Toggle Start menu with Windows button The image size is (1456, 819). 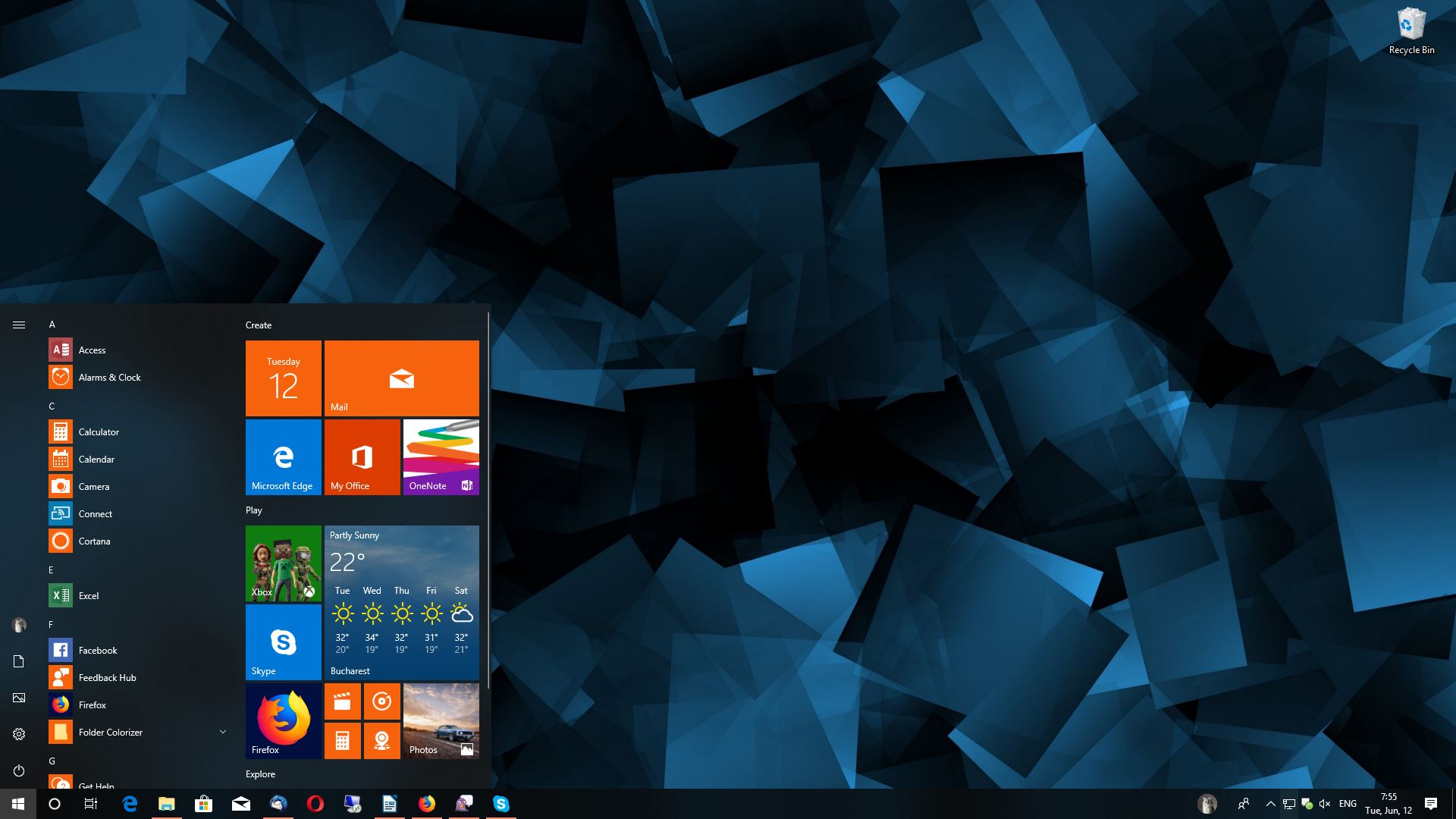coord(18,804)
